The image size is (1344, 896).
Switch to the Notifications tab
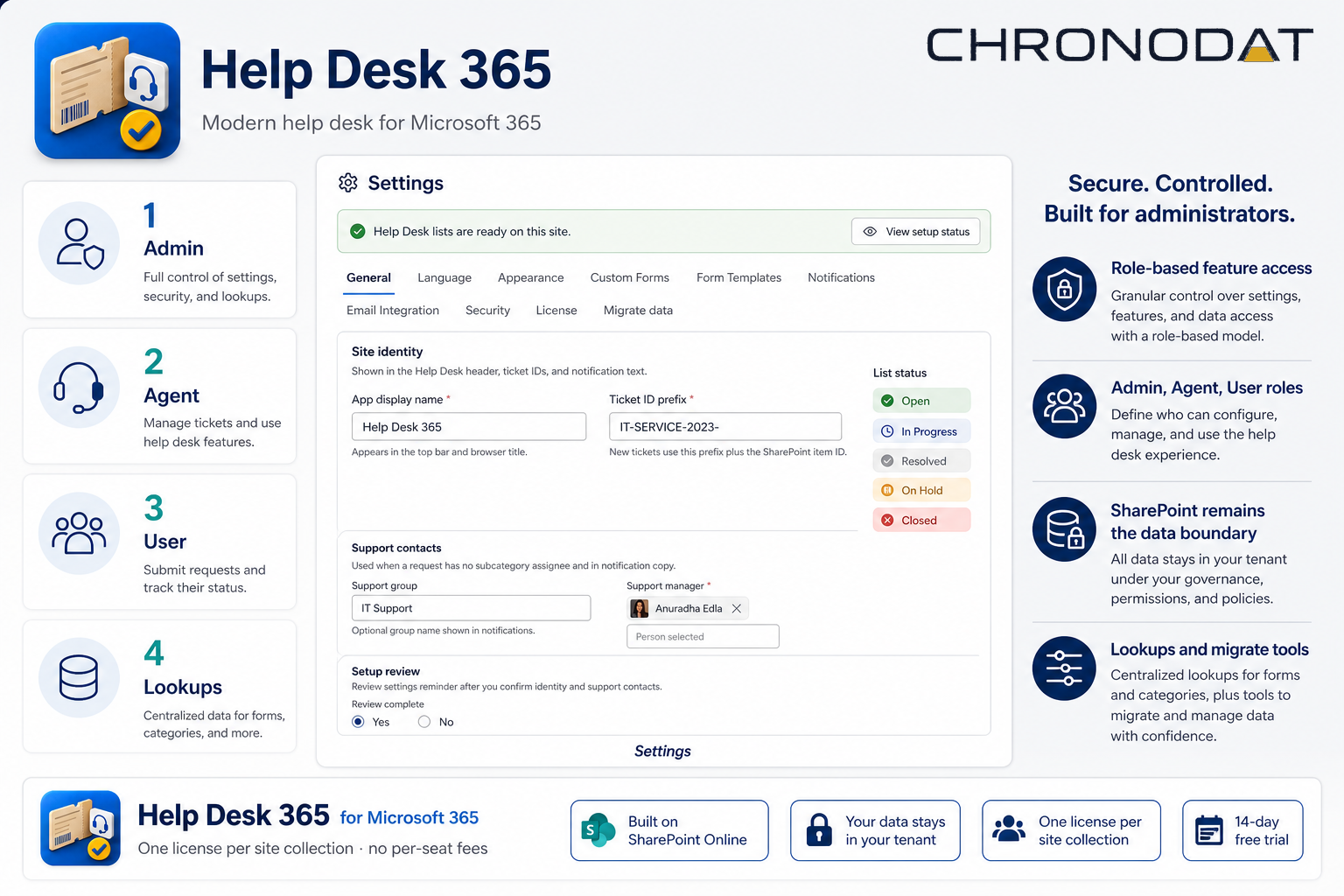coord(842,278)
